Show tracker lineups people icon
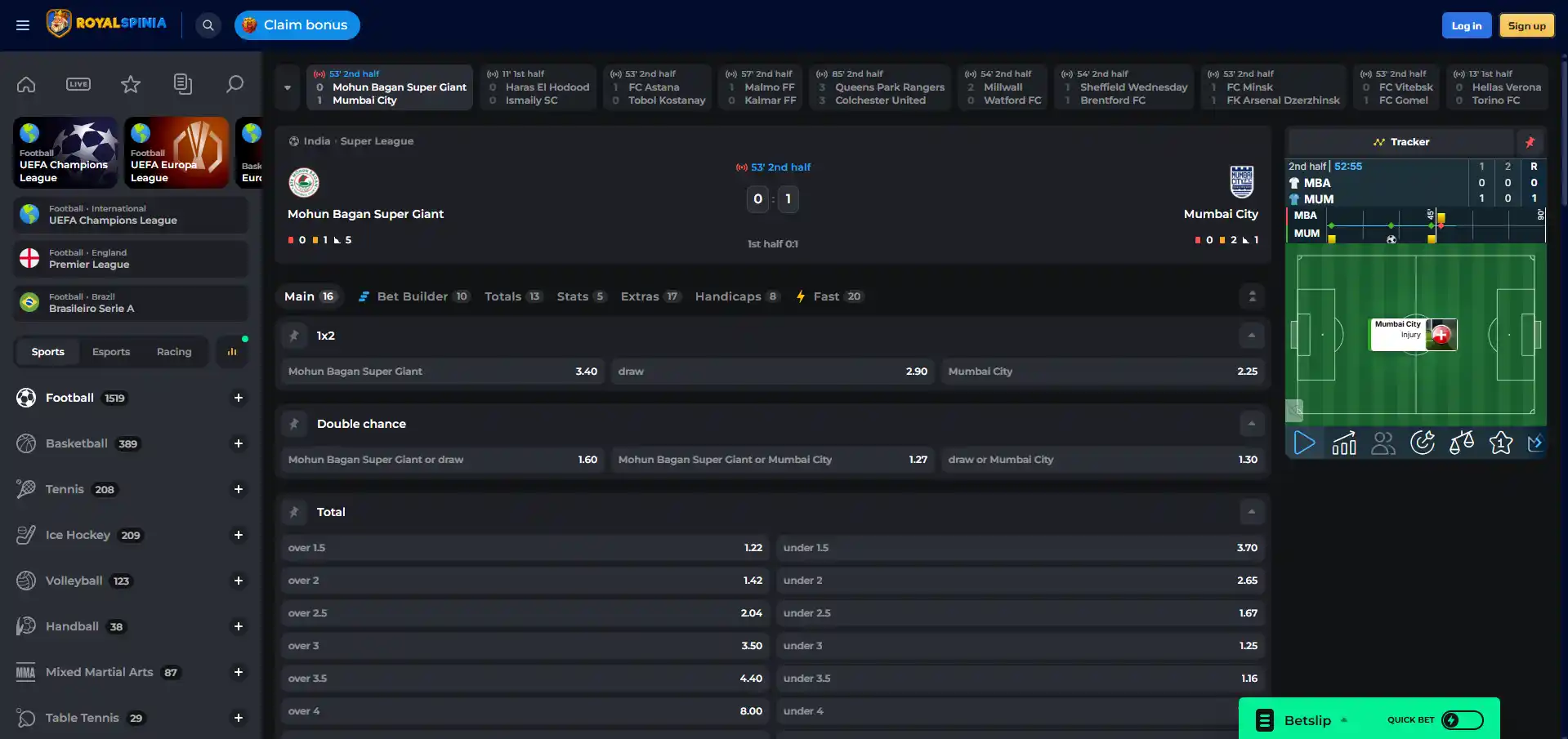This screenshot has width=1568, height=739. (x=1383, y=443)
